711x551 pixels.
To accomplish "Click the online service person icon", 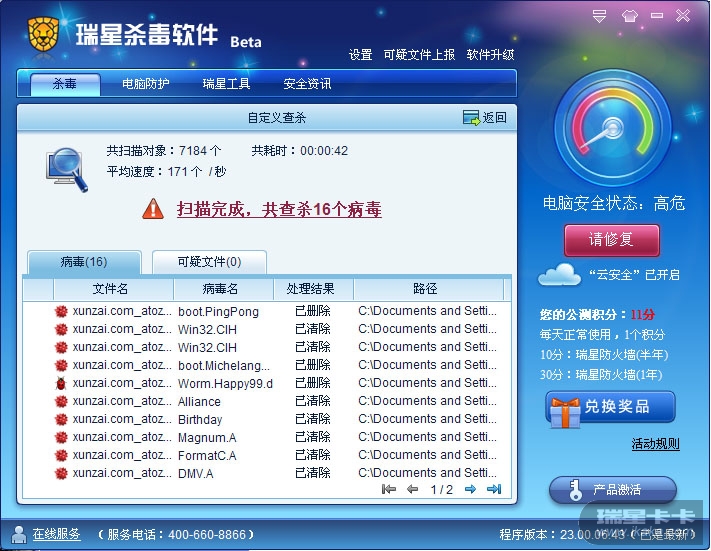I will 19,534.
